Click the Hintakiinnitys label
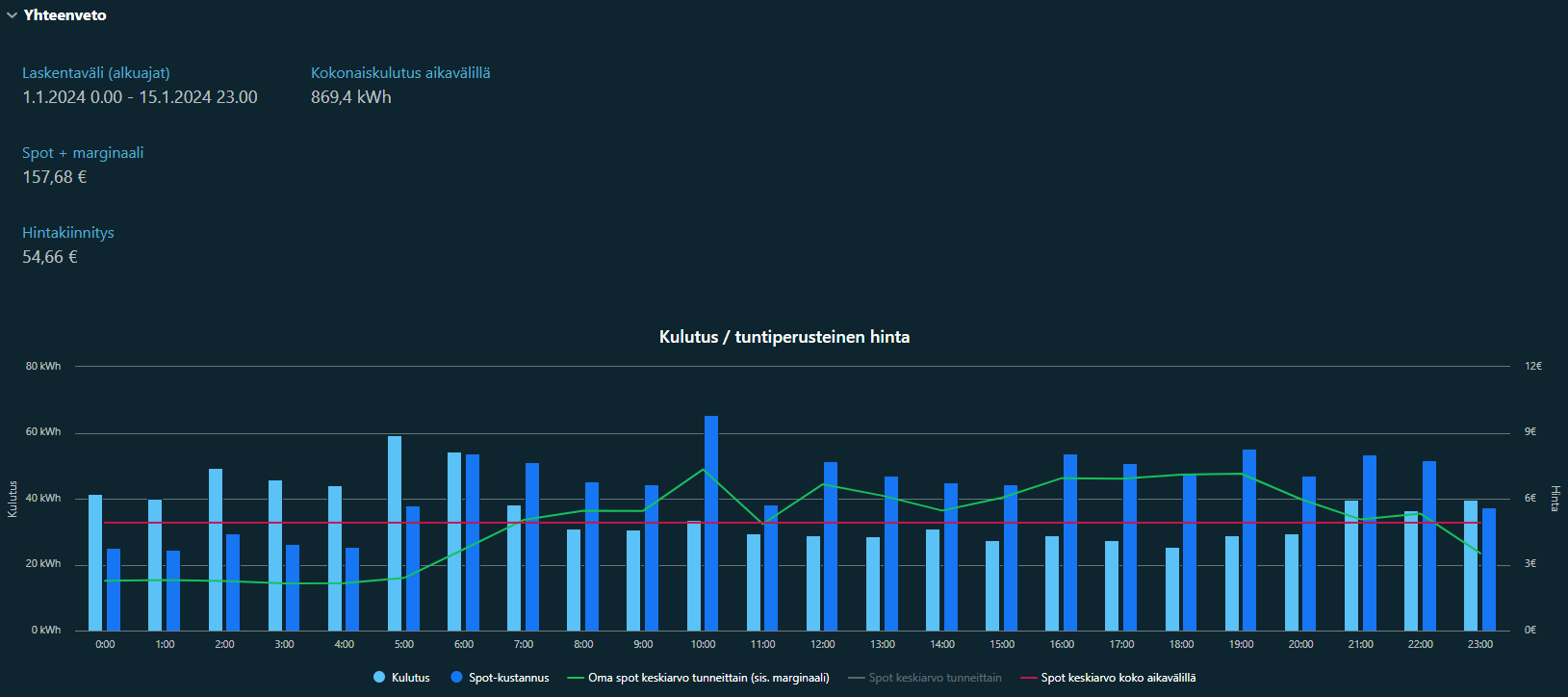 coord(68,233)
